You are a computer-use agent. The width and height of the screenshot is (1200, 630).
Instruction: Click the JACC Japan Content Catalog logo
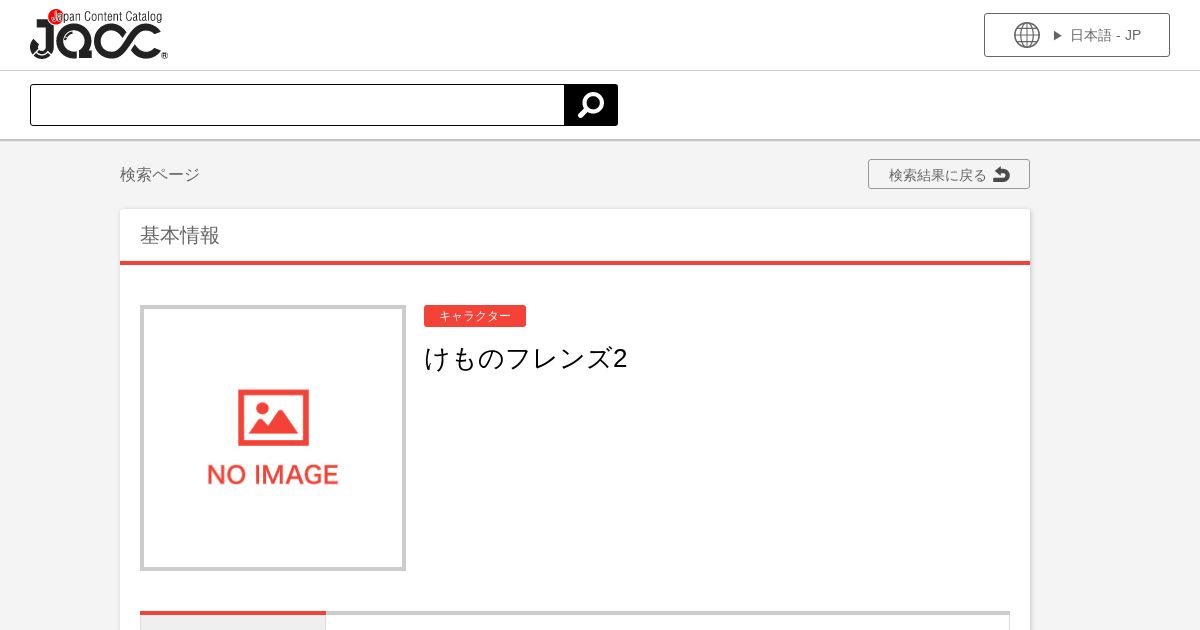pos(98,35)
